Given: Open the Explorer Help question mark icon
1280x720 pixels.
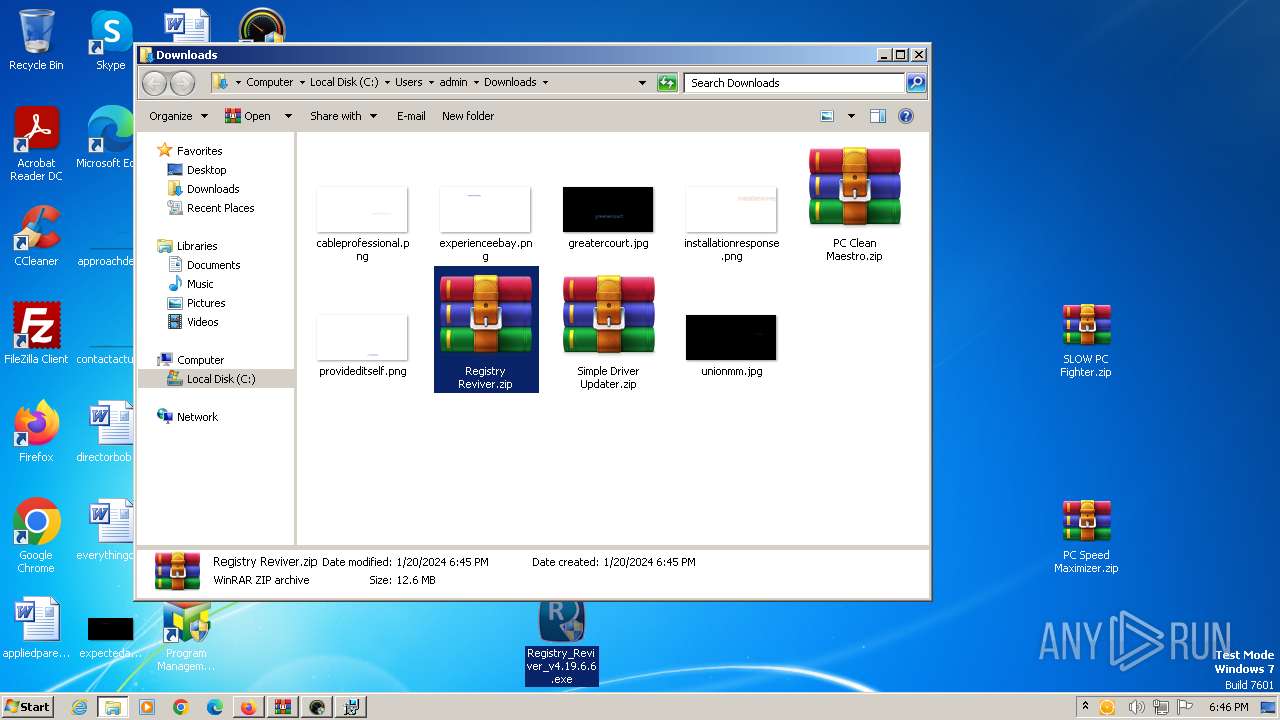Looking at the screenshot, I should point(906,116).
